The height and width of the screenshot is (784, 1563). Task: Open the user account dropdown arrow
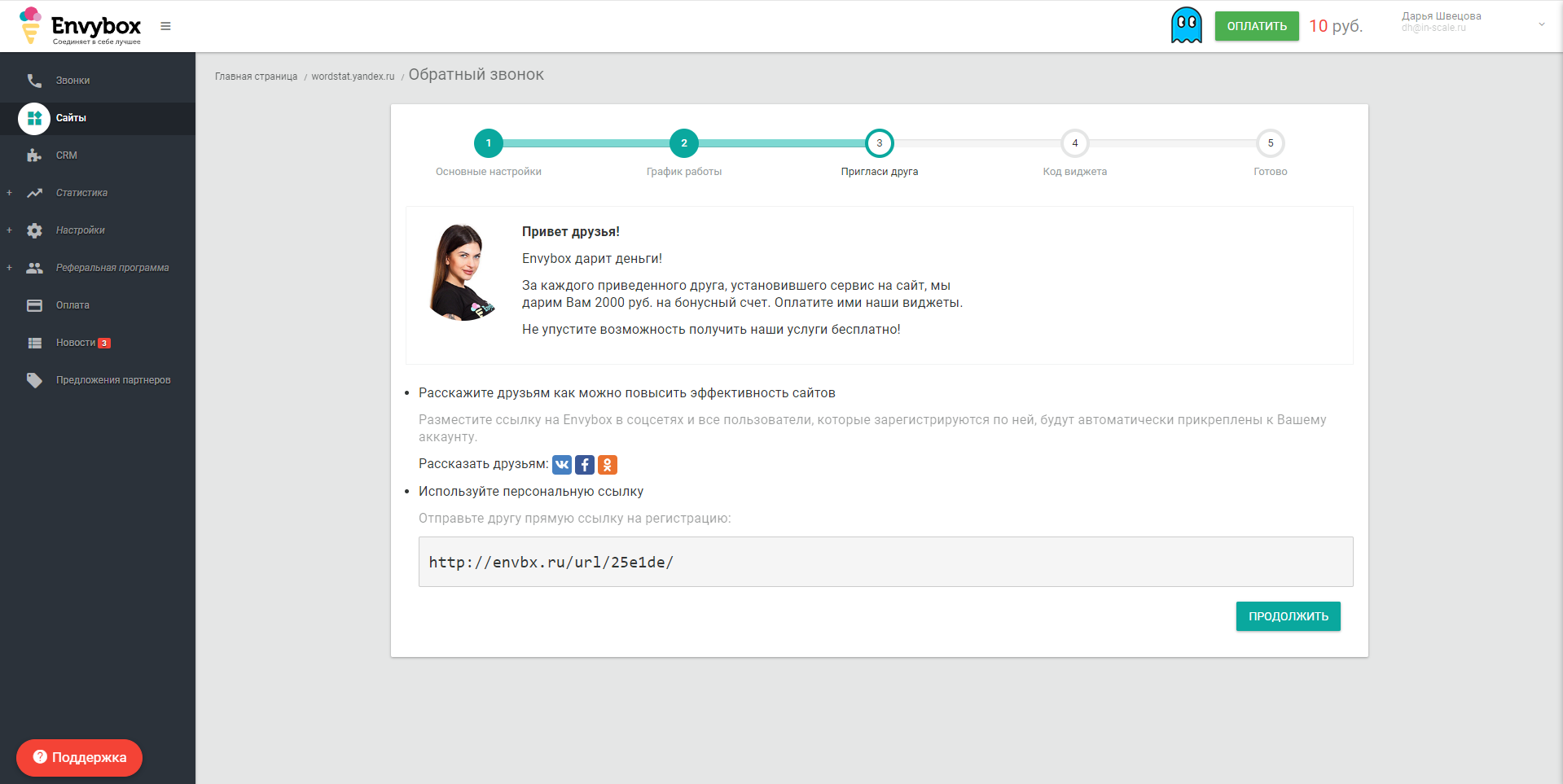point(1541,24)
